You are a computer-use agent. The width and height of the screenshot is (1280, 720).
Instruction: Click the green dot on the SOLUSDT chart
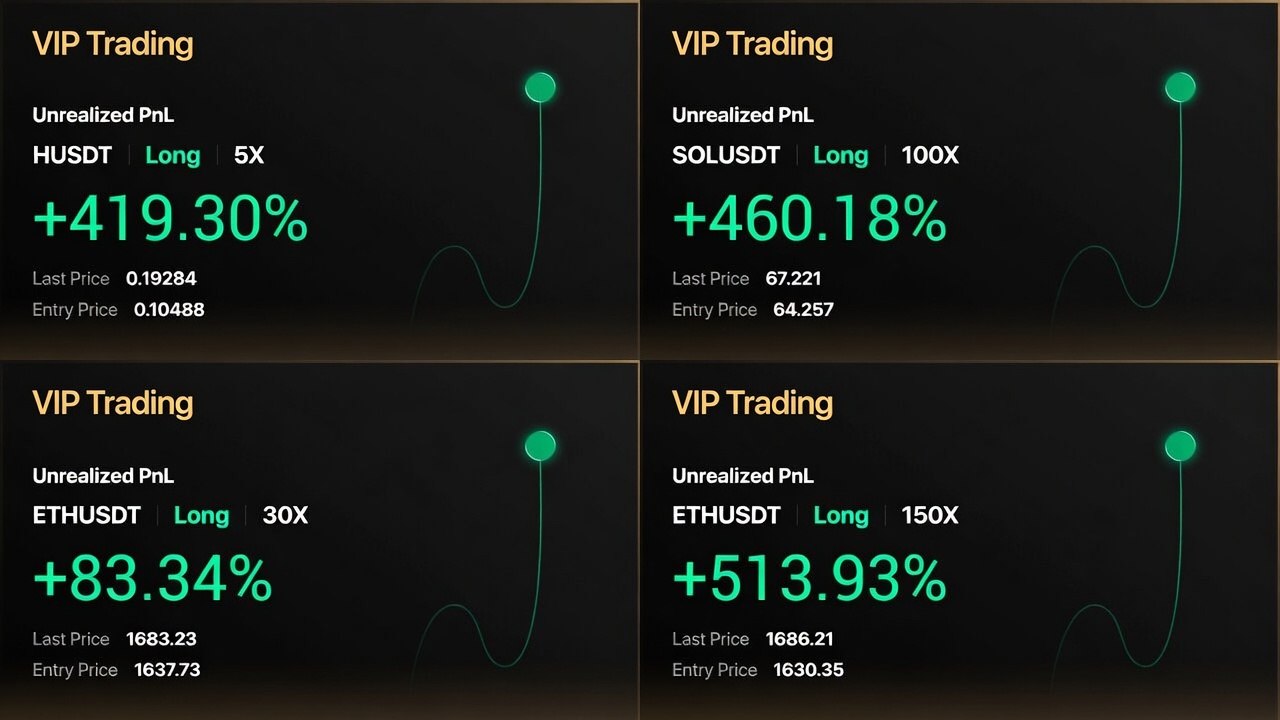1180,88
